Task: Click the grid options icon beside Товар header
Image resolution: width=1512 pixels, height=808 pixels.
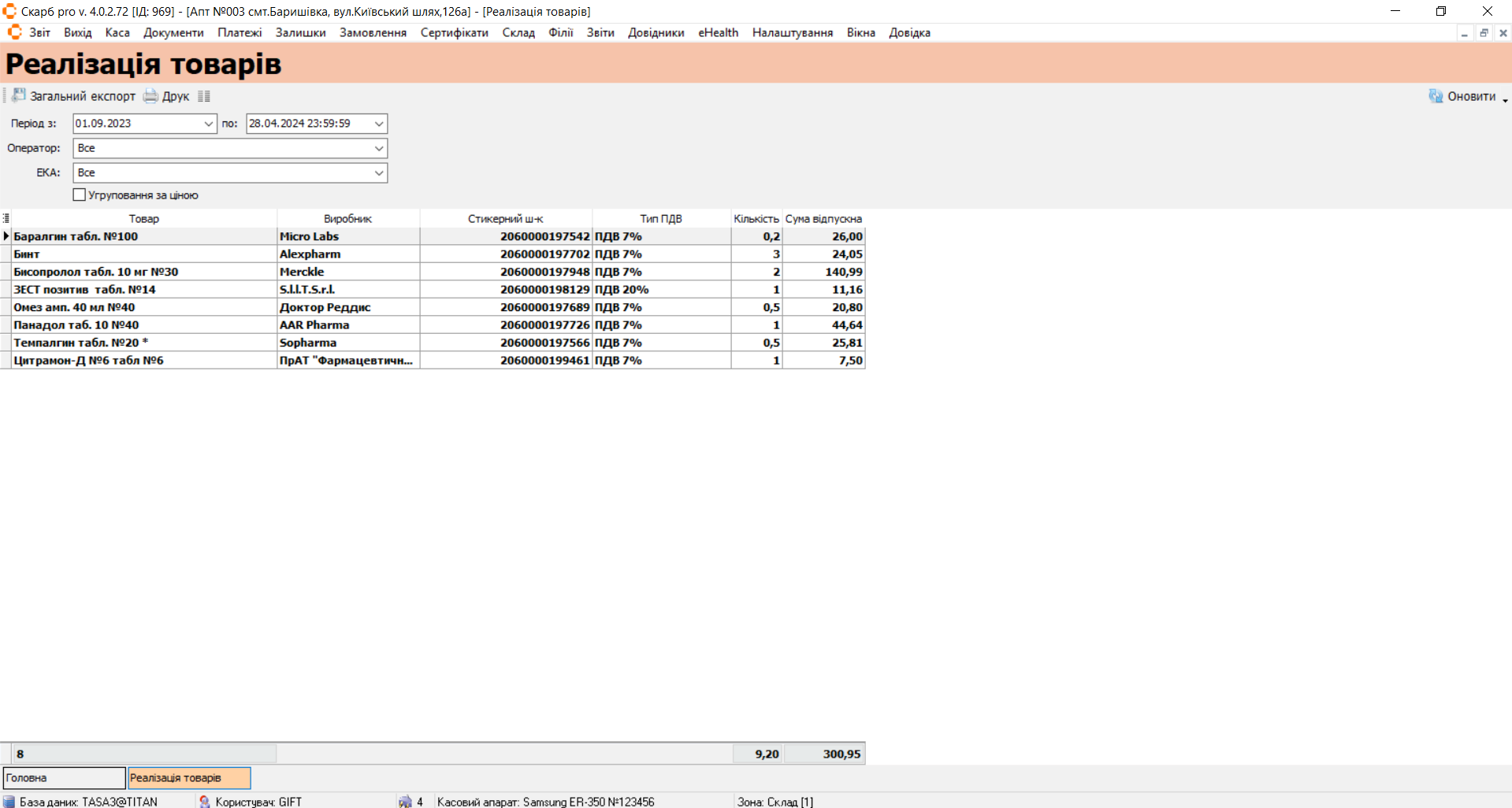Action: coord(6,218)
